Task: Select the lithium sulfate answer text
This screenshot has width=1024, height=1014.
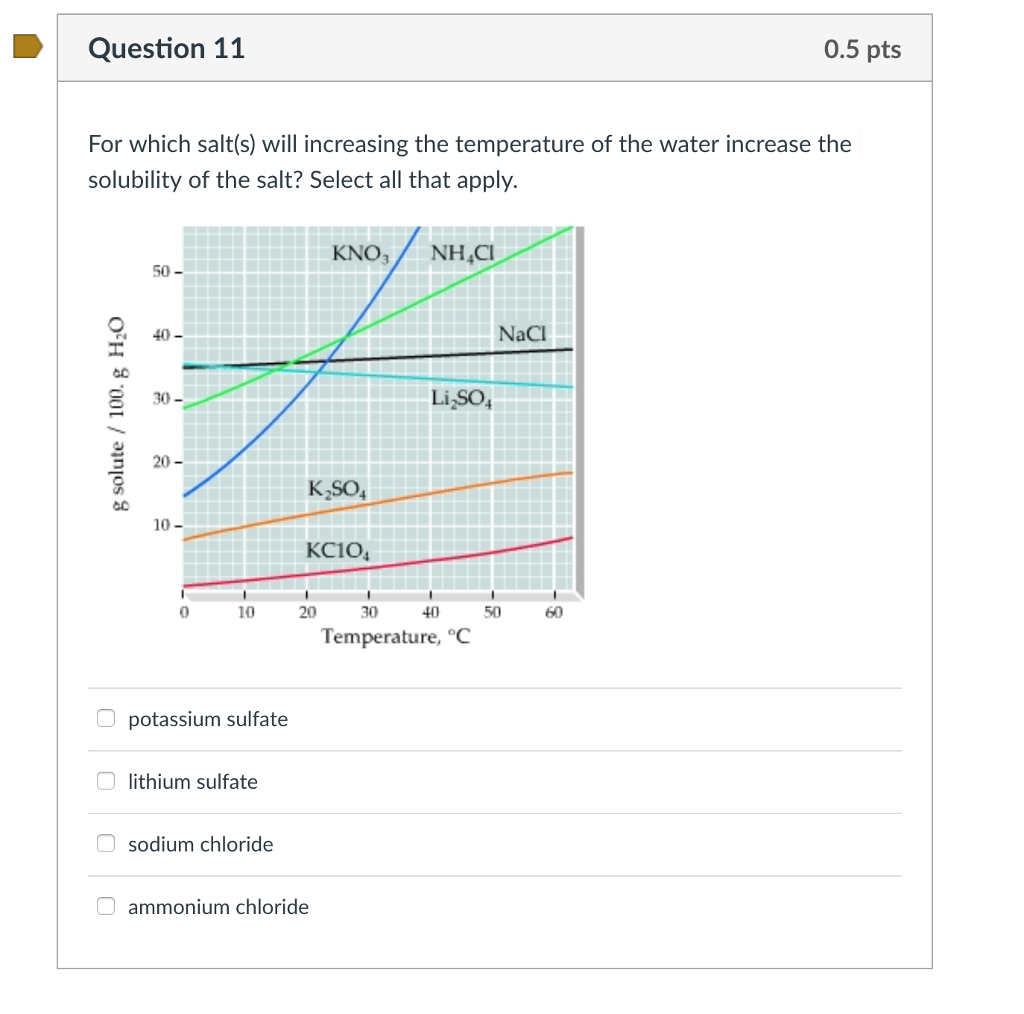Action: (x=192, y=782)
